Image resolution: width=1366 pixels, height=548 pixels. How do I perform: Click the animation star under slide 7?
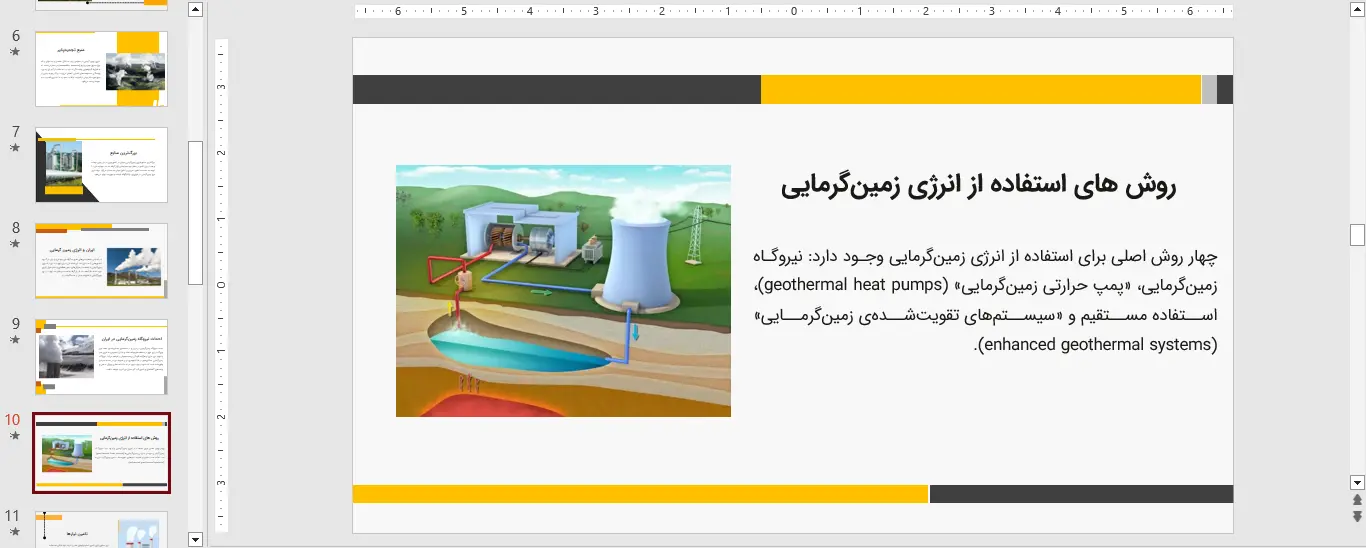click(14, 147)
